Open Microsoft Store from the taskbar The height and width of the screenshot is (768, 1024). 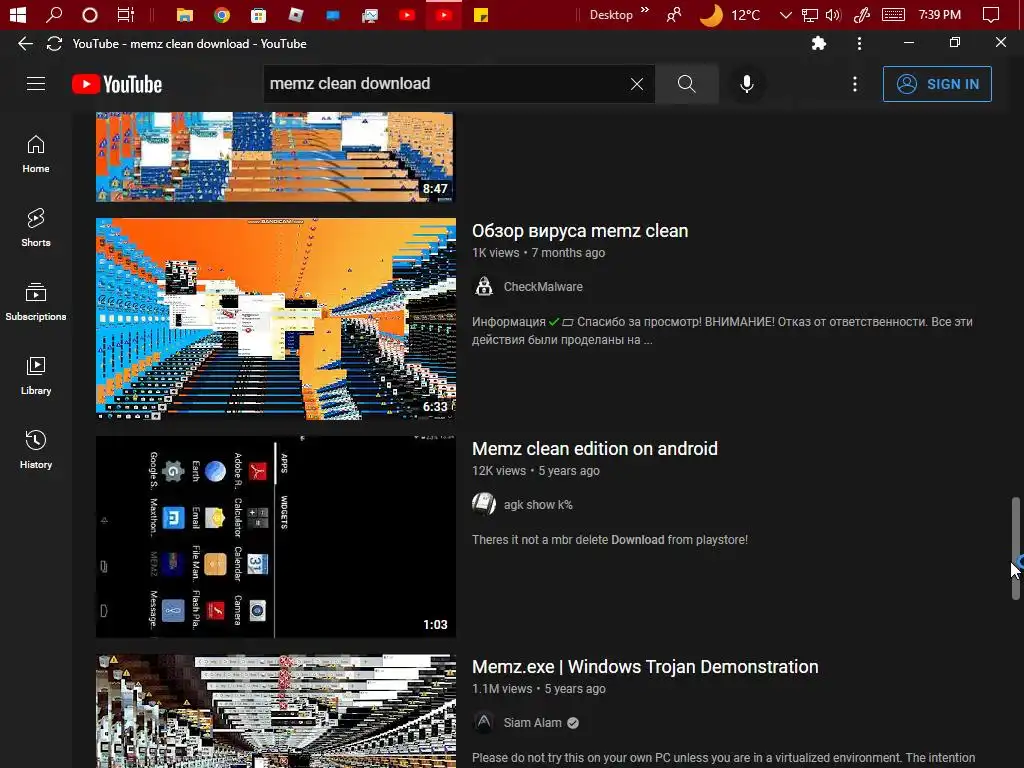click(x=259, y=14)
